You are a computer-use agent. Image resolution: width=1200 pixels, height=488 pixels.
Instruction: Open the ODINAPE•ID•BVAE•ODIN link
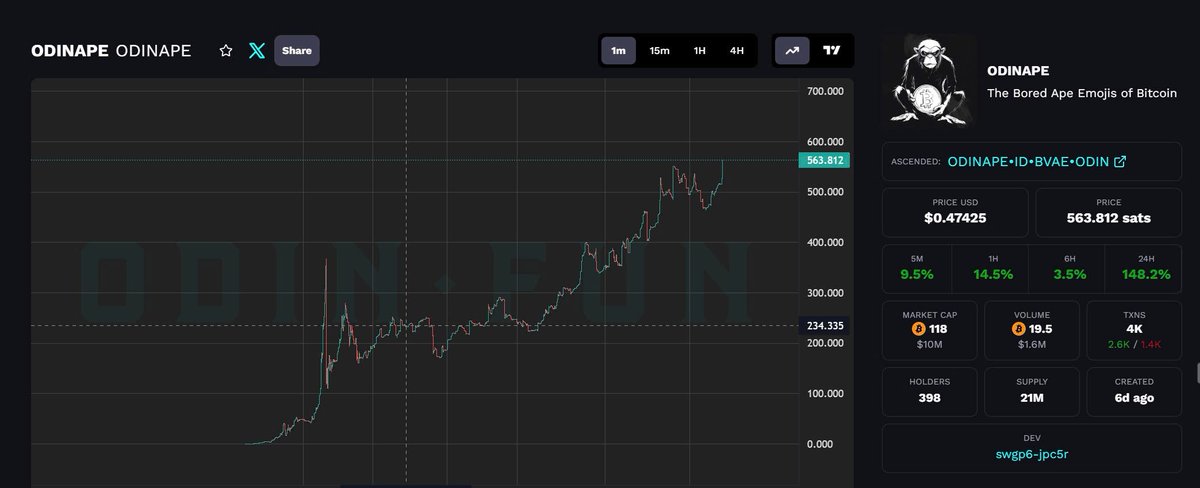click(1030, 161)
